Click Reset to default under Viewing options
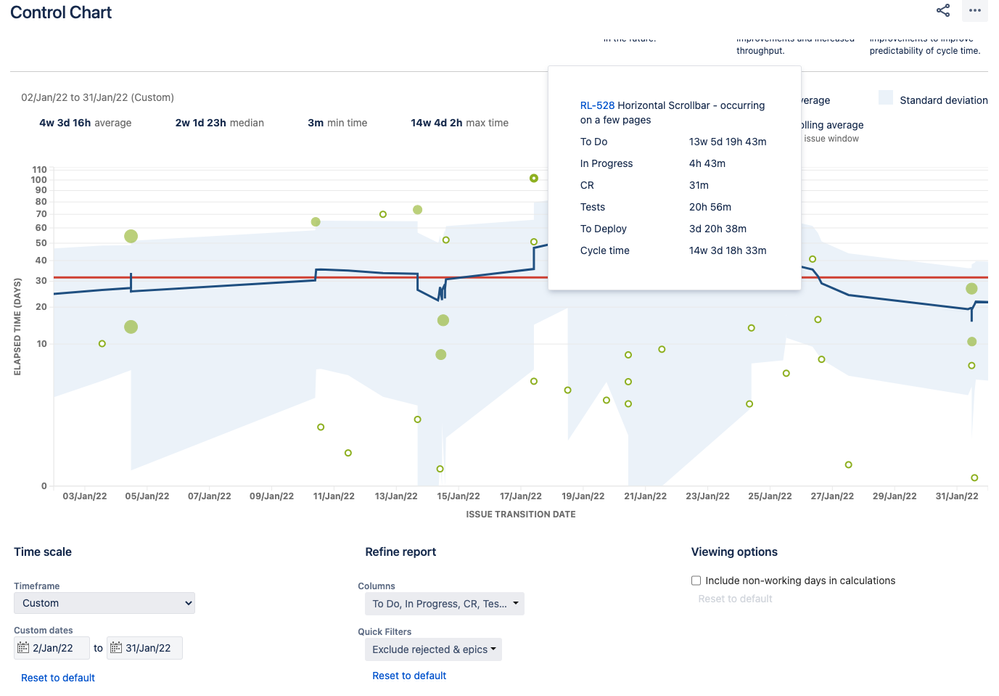The width and height of the screenshot is (999, 696). pos(735,599)
